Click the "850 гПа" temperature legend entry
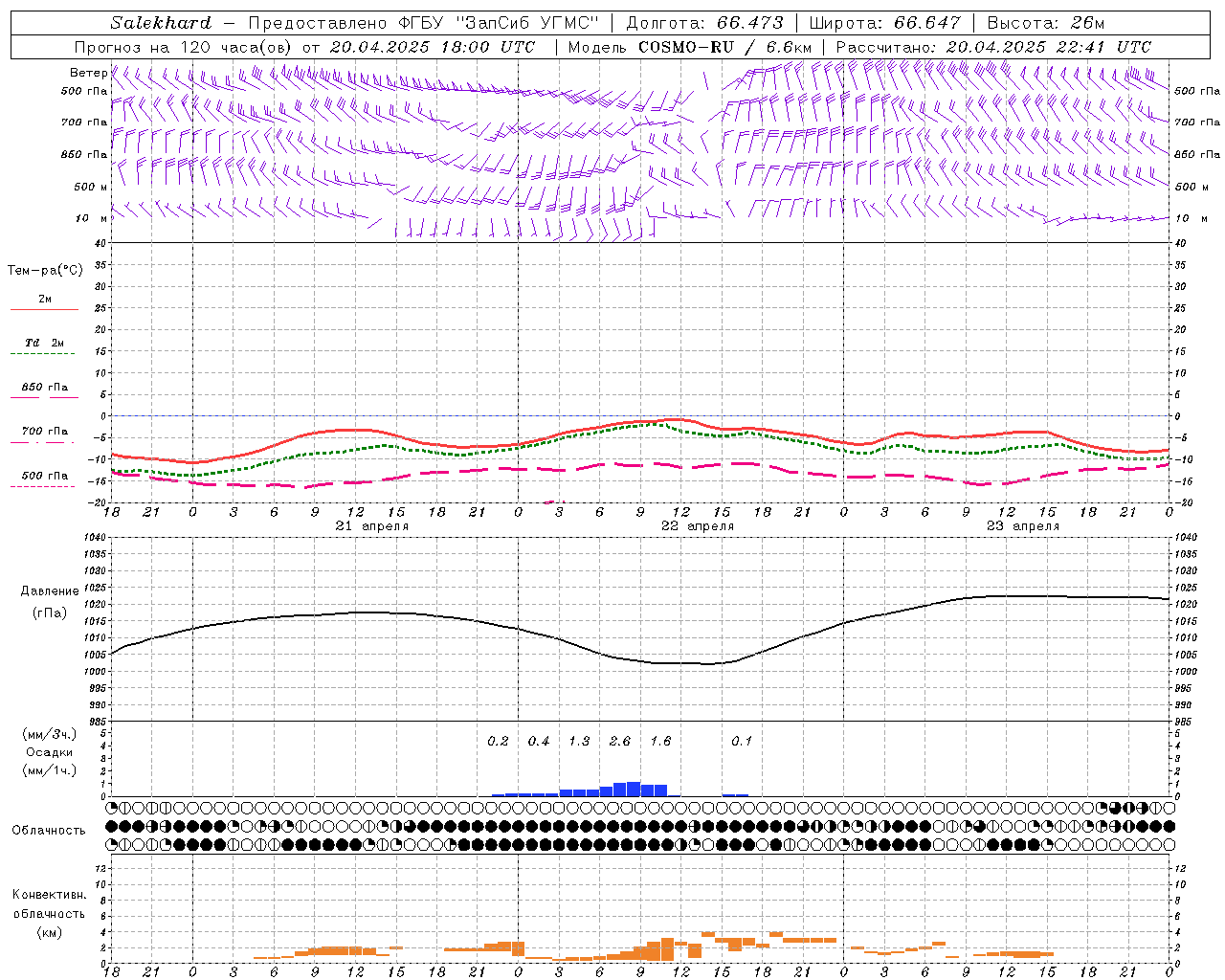Image resolution: width=1225 pixels, height=980 pixels. click(45, 388)
